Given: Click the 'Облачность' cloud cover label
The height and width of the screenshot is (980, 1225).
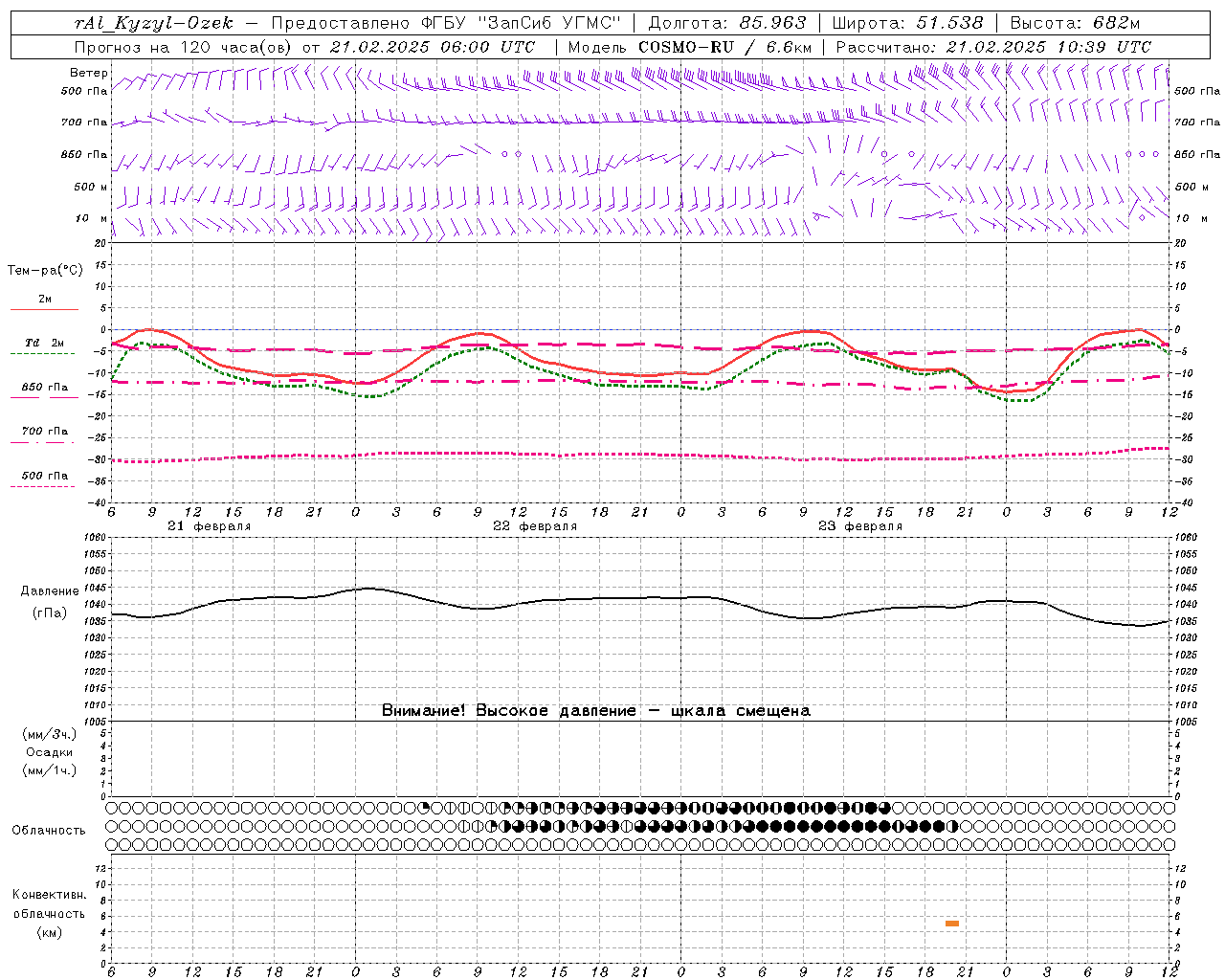Looking at the screenshot, I should pos(49,831).
